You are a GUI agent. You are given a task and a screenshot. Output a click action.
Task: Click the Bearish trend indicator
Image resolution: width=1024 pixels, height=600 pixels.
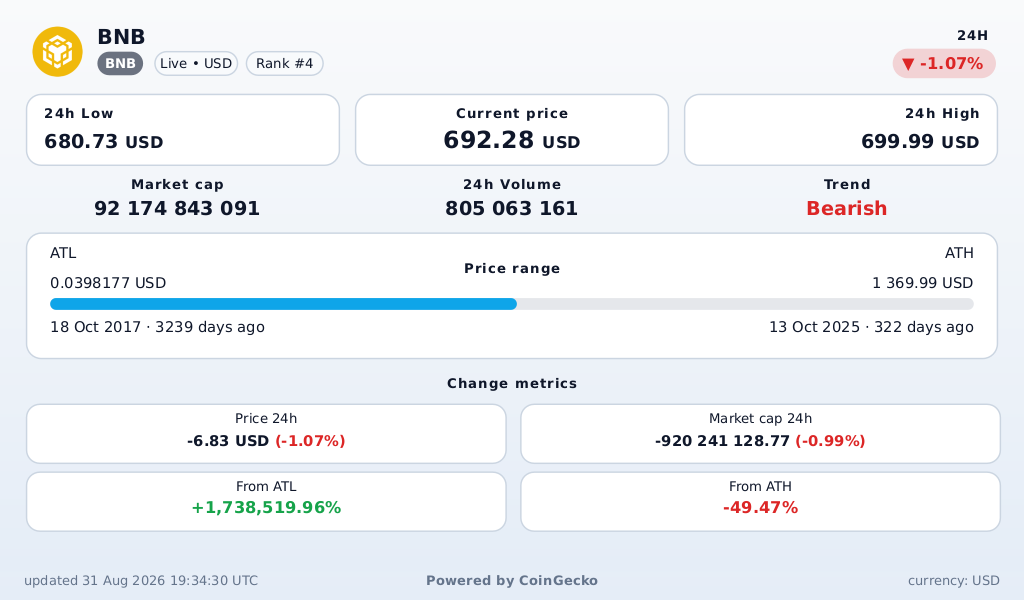[x=846, y=208]
